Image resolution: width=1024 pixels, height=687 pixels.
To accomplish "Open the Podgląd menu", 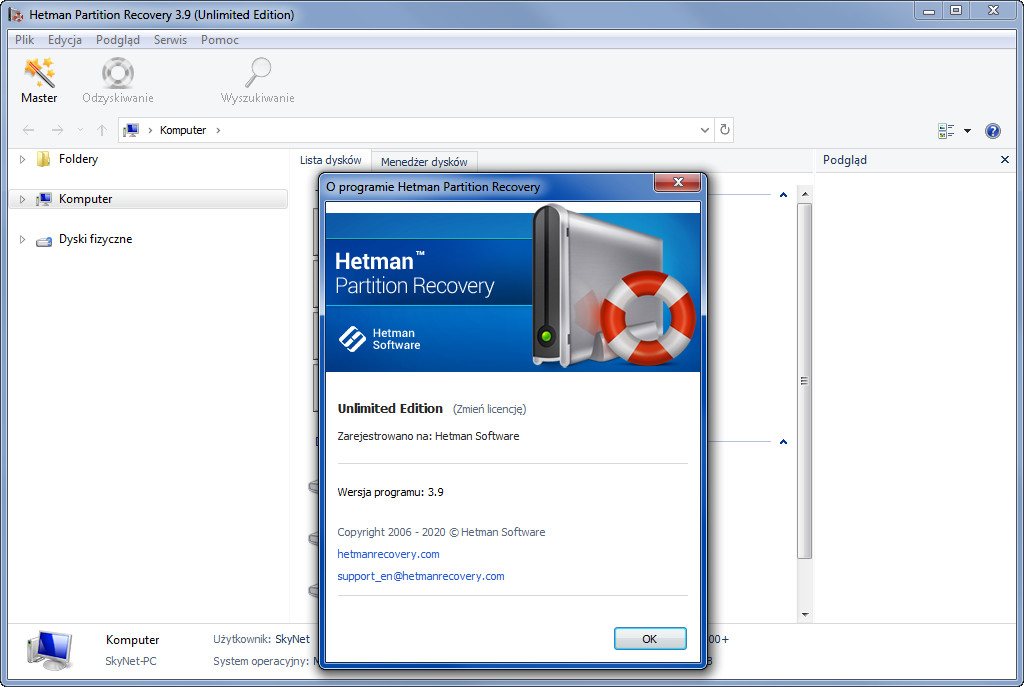I will pos(118,40).
